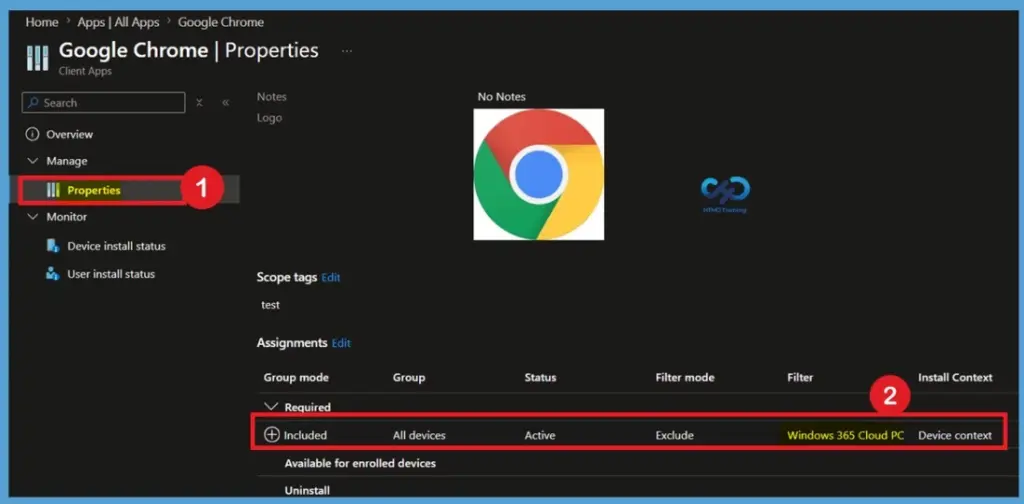Click the Filter mode column header
This screenshot has width=1024, height=504.
coord(685,377)
